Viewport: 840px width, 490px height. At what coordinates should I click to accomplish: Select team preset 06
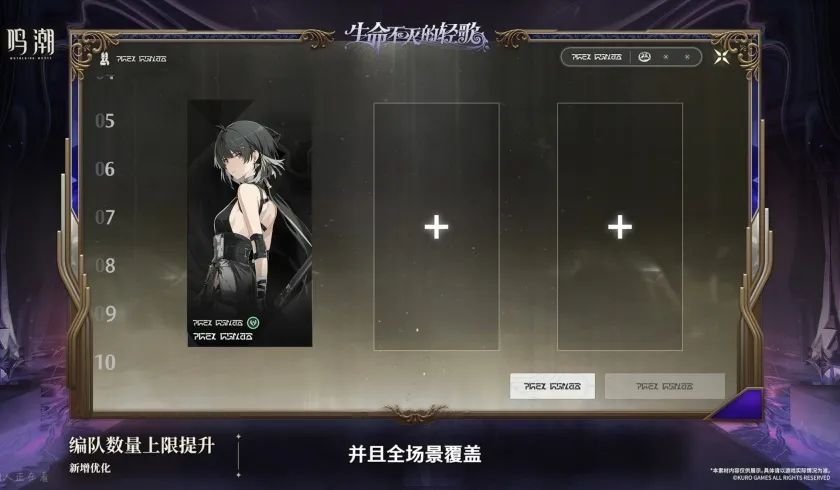click(105, 169)
